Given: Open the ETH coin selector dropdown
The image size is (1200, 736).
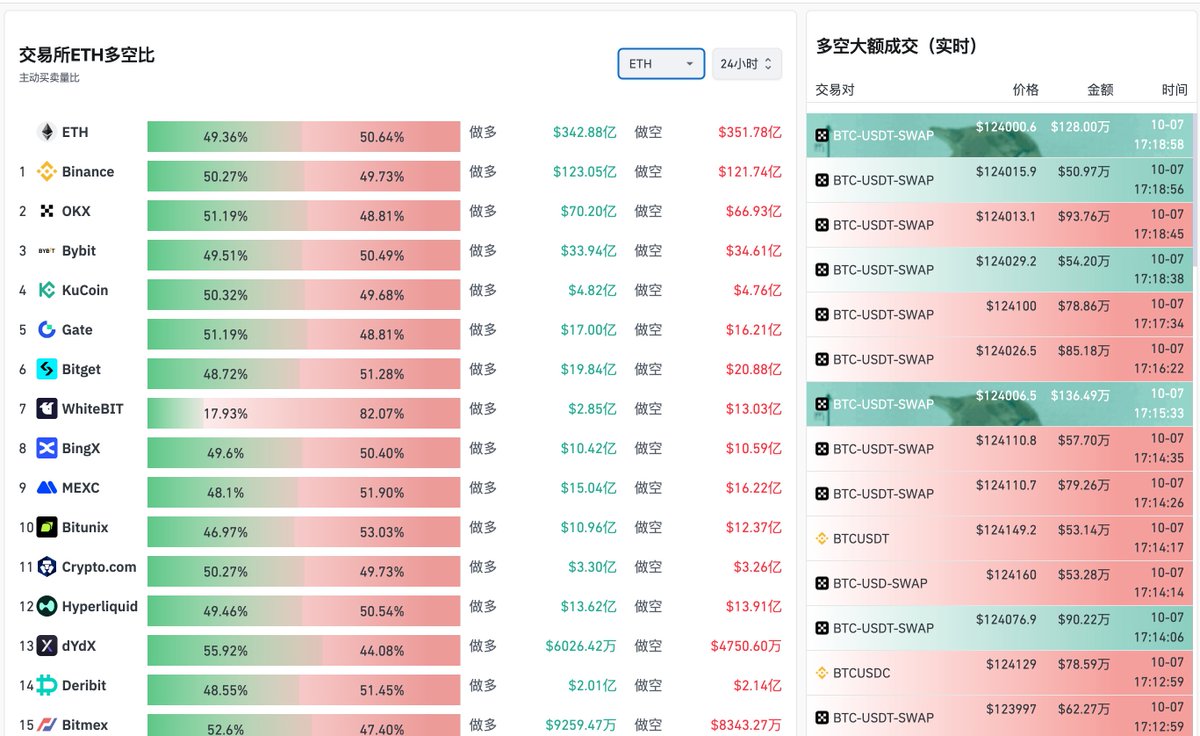Looking at the screenshot, I should (660, 64).
